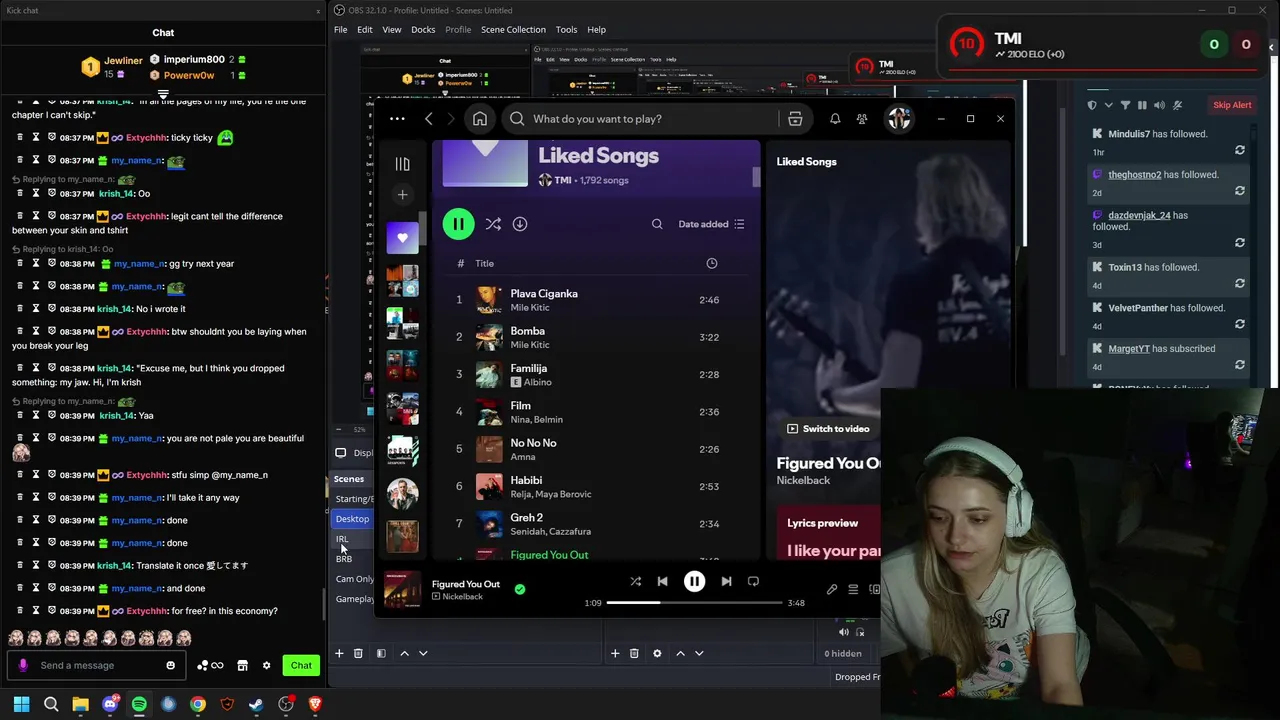Open the Liked Songs heart tile in sidebar
Screen dimensions: 1280x720
click(402, 238)
